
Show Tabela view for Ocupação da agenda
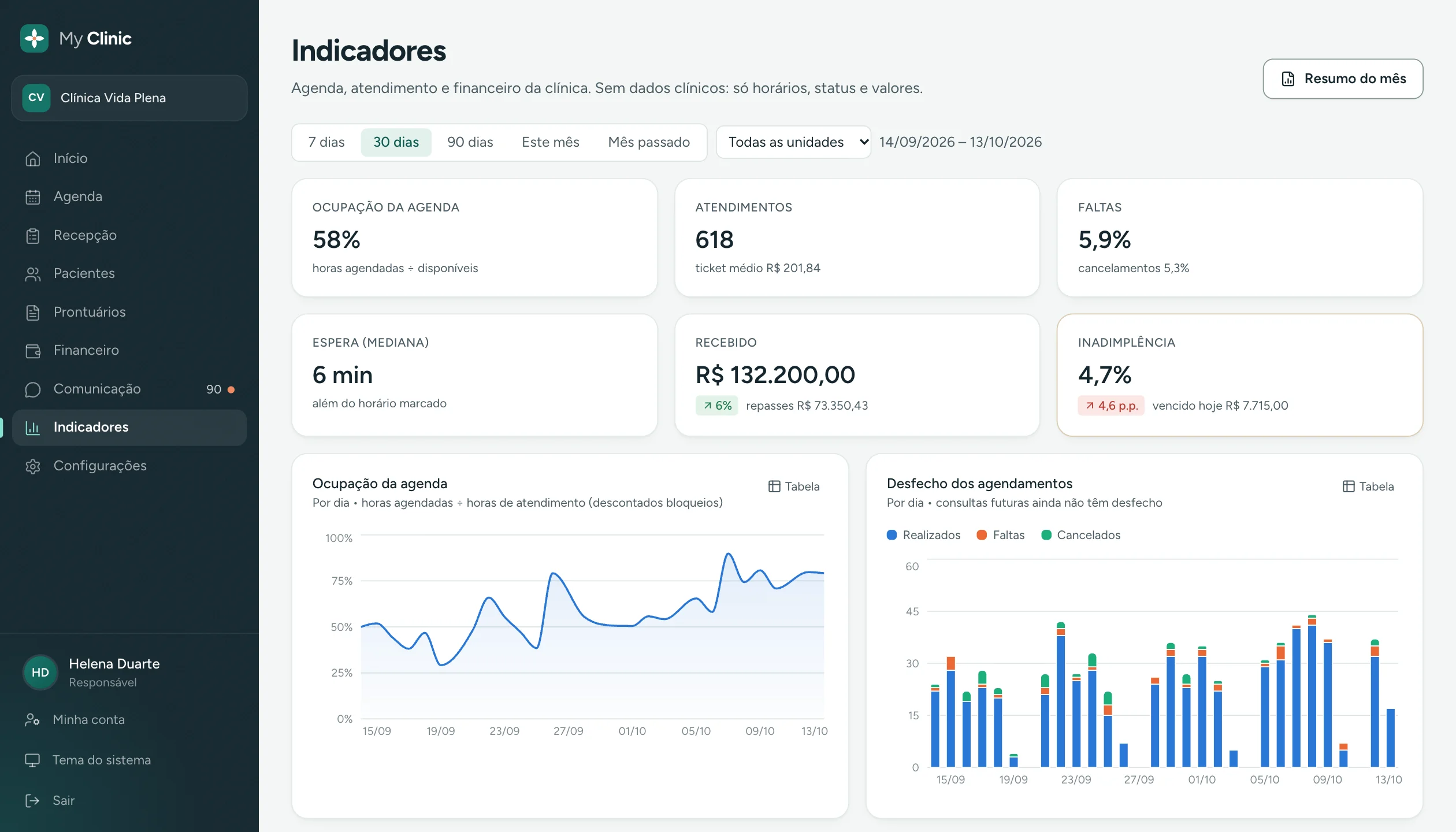point(794,486)
